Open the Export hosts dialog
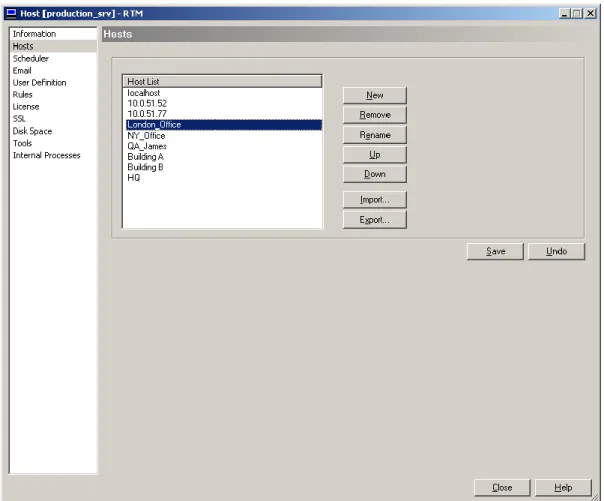The image size is (604, 501). [x=374, y=220]
